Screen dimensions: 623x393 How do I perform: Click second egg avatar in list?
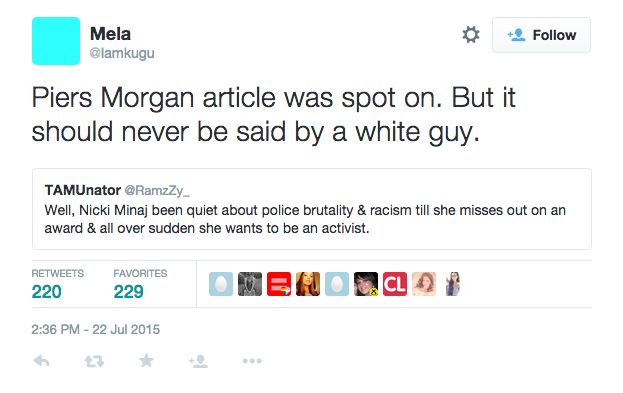(337, 284)
